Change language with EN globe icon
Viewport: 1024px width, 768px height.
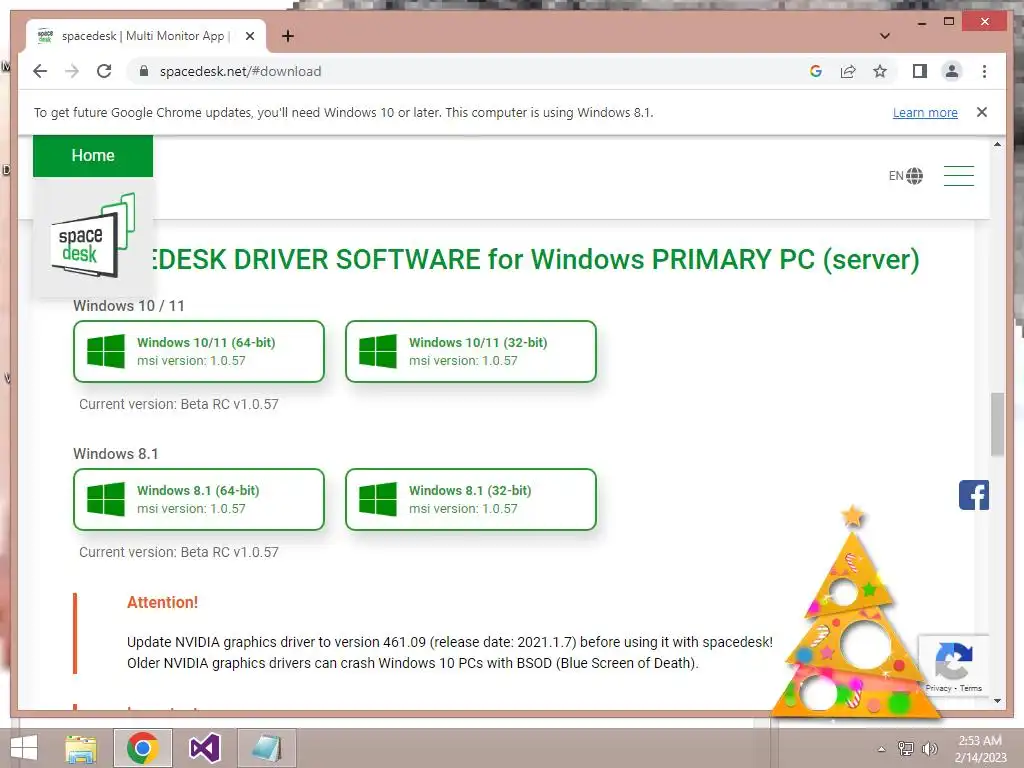pyautogui.click(x=906, y=176)
